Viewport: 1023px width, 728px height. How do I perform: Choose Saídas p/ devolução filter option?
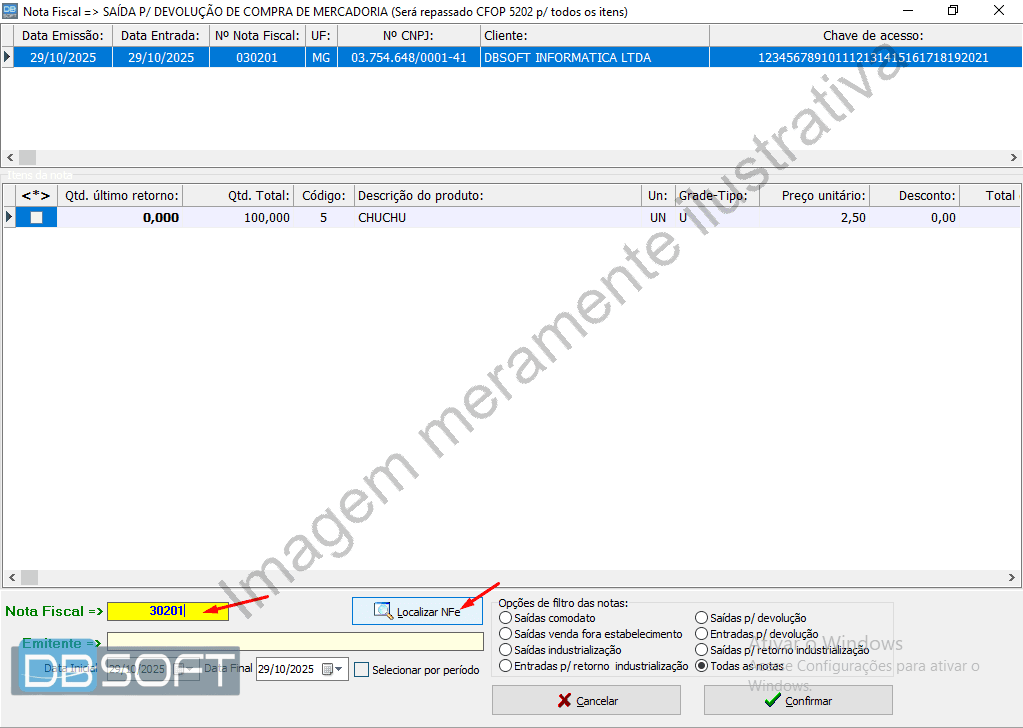tap(702, 619)
